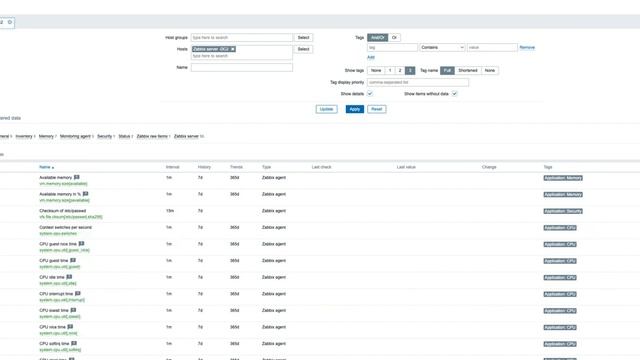This screenshot has height=360, width=640.
Task: Click 15m interval of Checksum row
Action: 170,211
